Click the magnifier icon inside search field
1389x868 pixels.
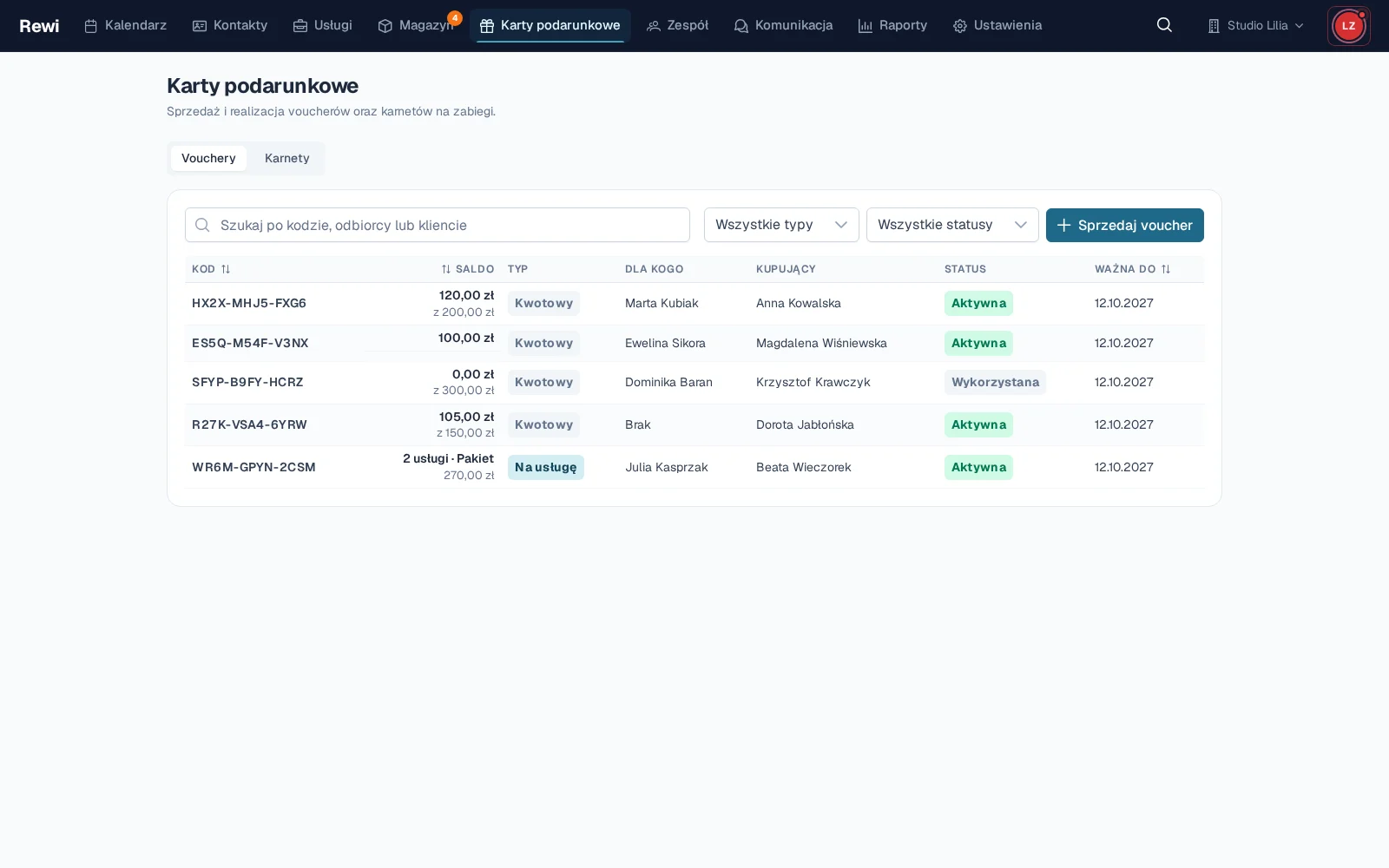coord(202,225)
